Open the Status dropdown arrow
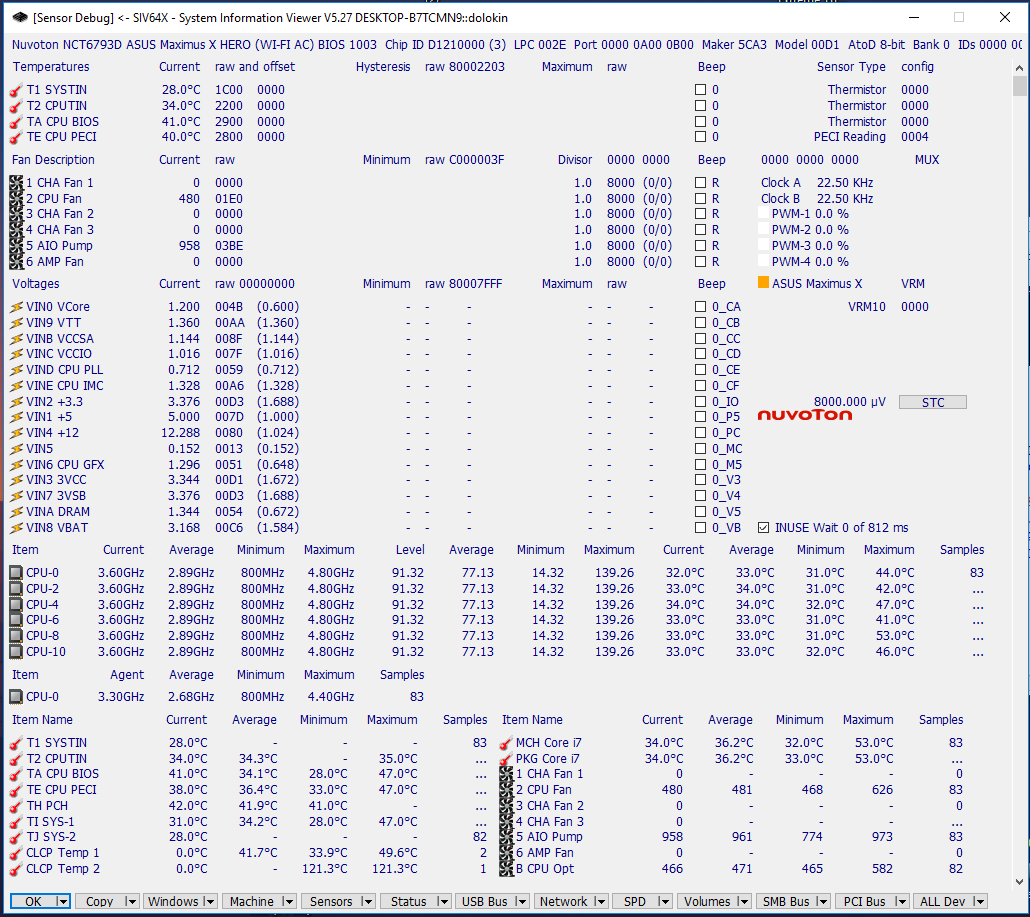 pyautogui.click(x=443, y=902)
